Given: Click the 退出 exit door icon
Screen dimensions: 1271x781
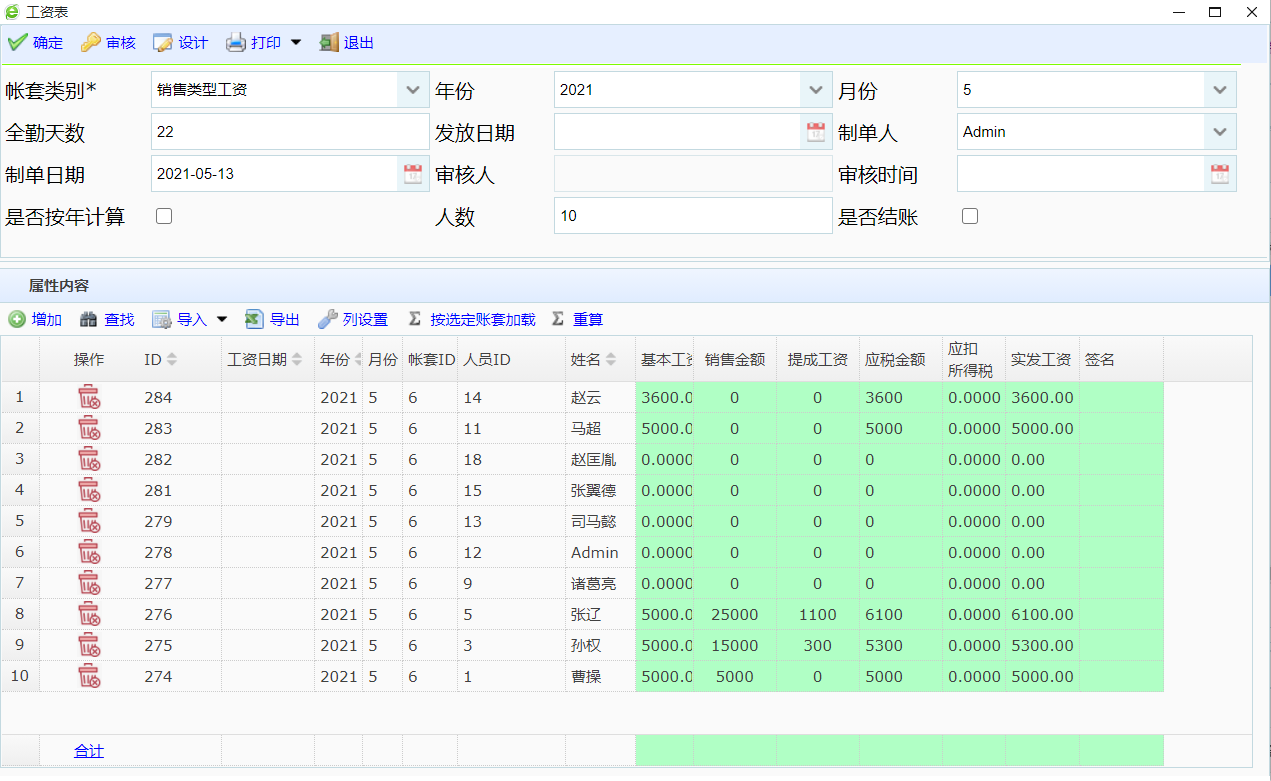Looking at the screenshot, I should point(329,43).
